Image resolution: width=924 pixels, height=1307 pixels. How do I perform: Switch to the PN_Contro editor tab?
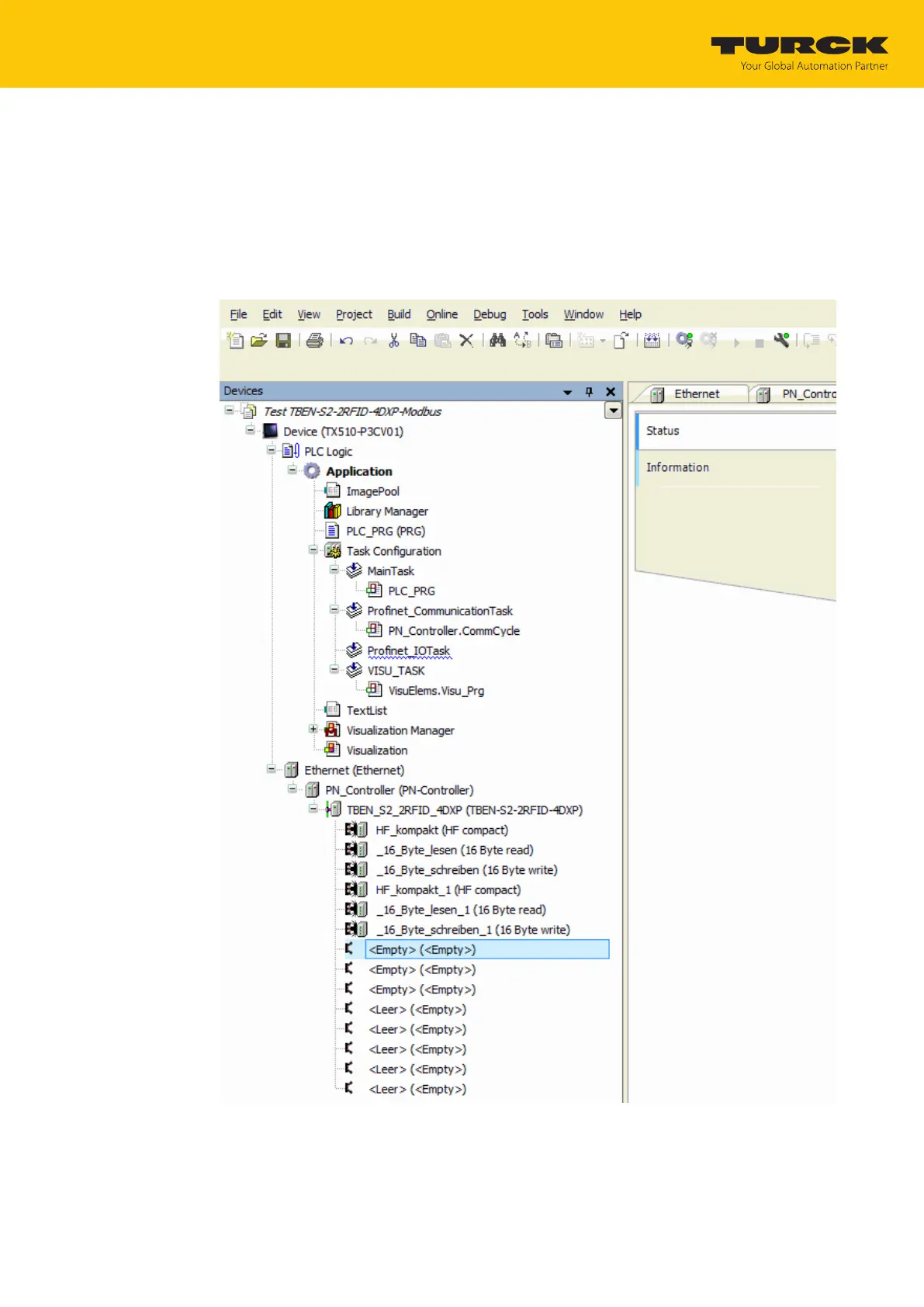[x=794, y=394]
